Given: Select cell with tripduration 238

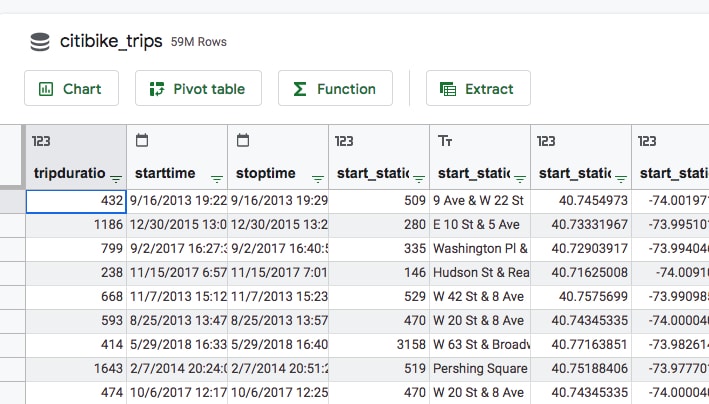Looking at the screenshot, I should coord(76,273).
